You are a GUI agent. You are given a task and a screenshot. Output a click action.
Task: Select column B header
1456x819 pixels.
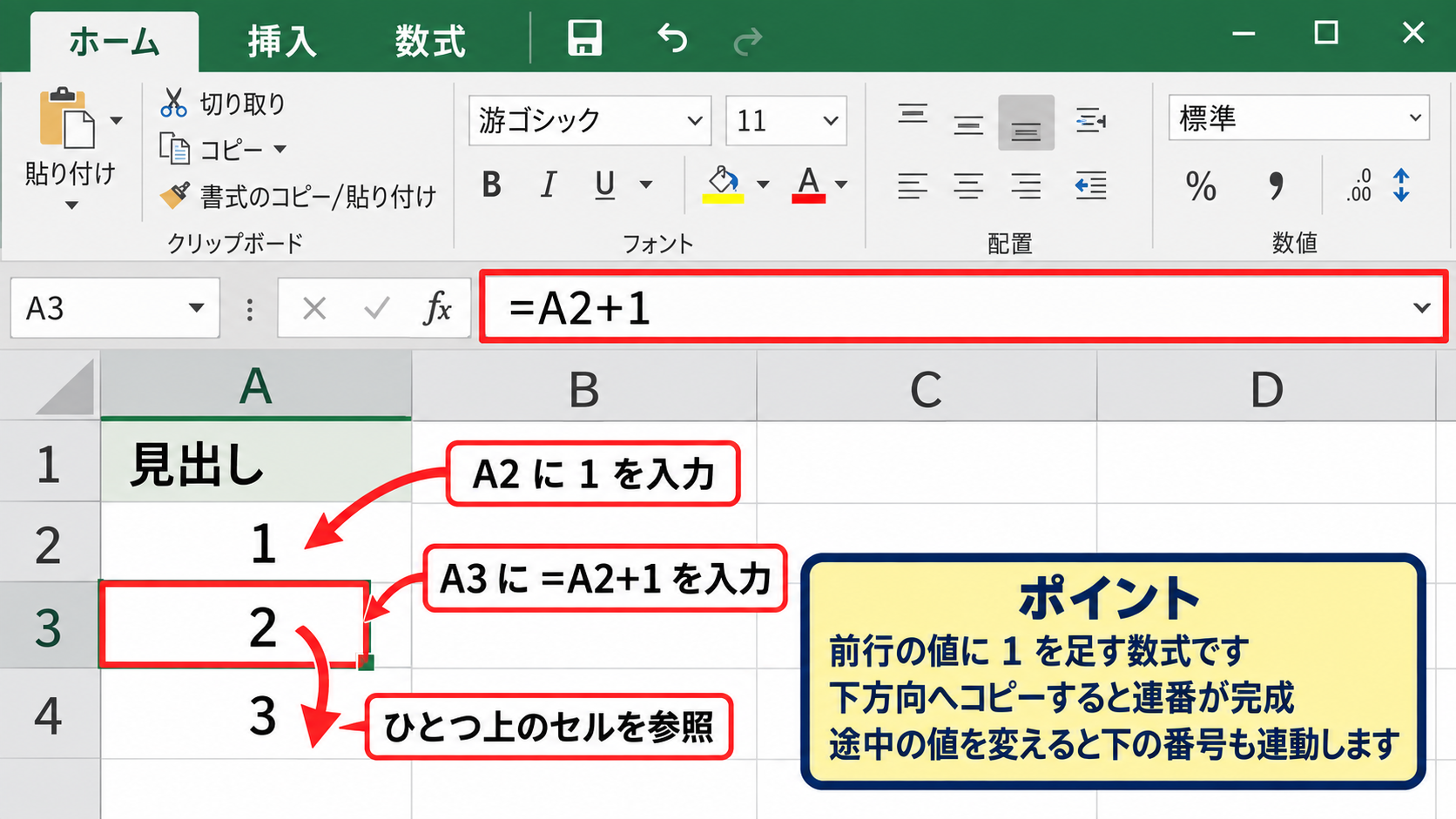tap(584, 388)
